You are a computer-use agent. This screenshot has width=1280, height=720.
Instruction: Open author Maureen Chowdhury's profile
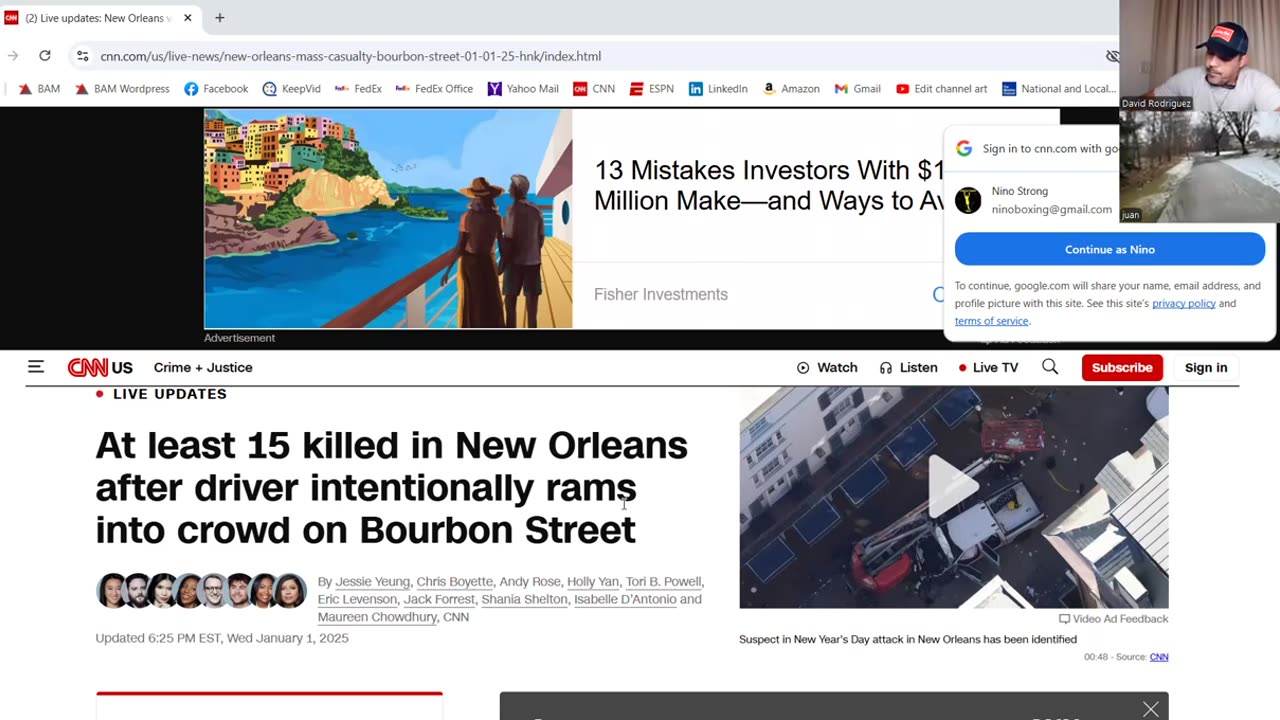tap(377, 618)
